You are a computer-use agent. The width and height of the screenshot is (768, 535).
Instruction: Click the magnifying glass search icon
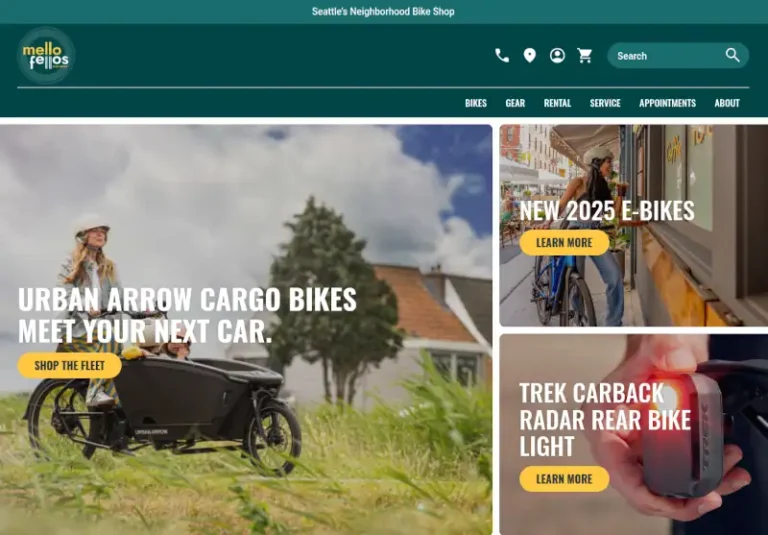coord(733,55)
